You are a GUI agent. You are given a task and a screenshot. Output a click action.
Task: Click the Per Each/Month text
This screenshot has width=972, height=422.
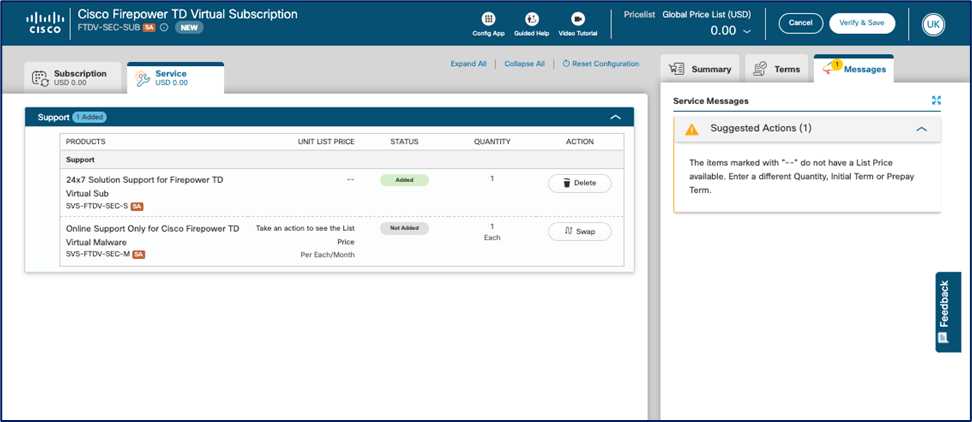[x=327, y=255]
